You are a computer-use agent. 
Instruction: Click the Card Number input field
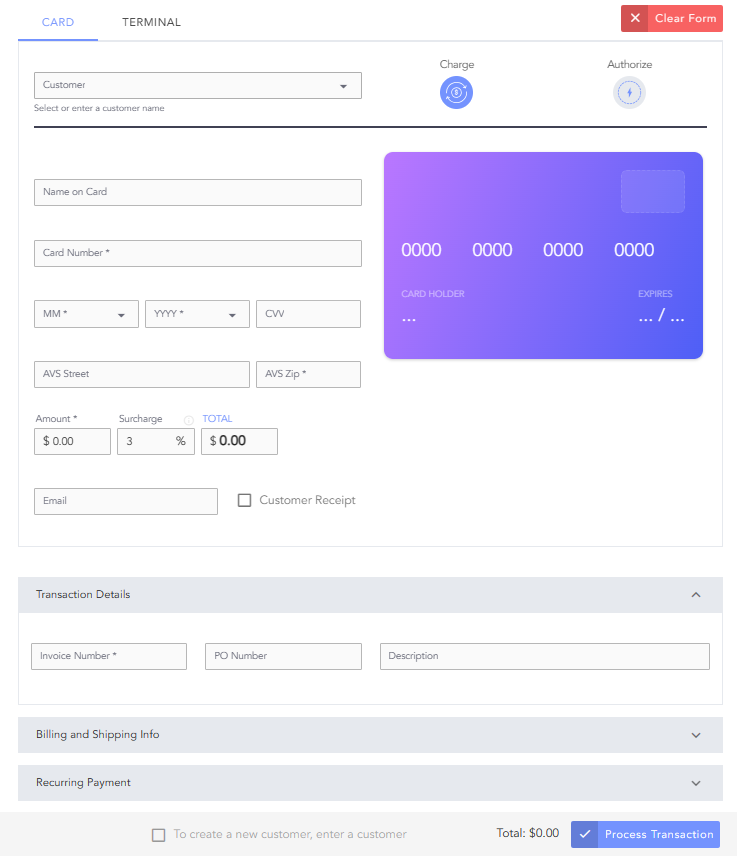(x=197, y=253)
